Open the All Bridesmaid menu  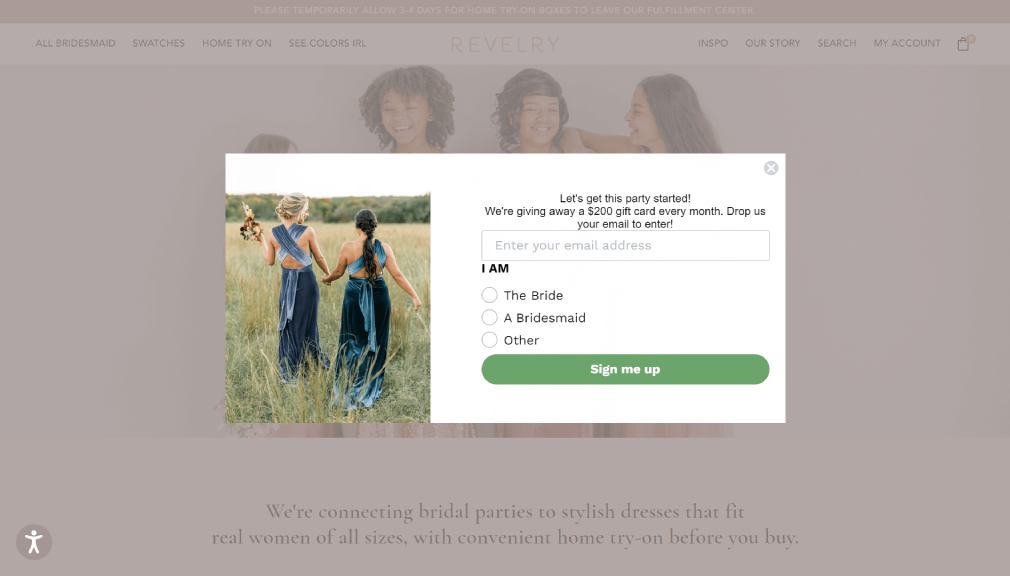(75, 44)
